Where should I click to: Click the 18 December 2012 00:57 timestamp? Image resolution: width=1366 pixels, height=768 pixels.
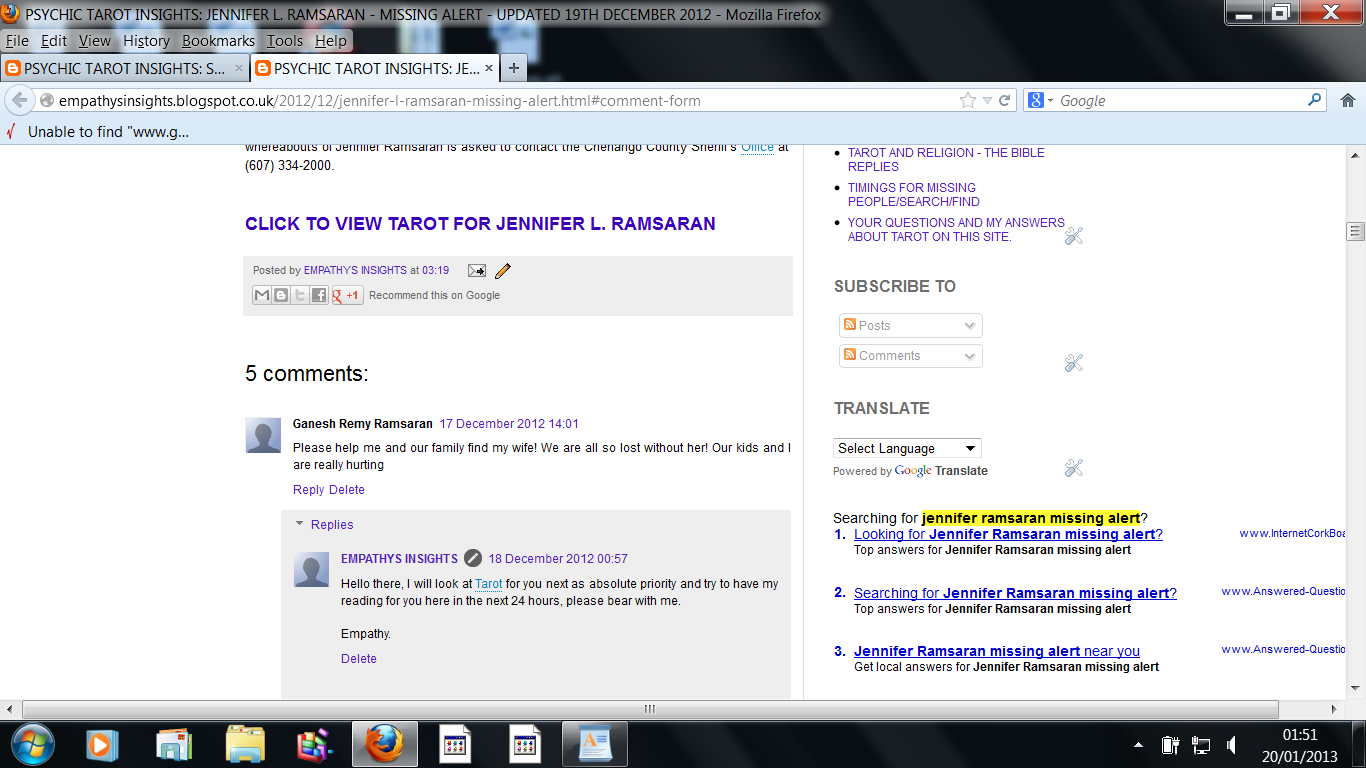[558, 559]
